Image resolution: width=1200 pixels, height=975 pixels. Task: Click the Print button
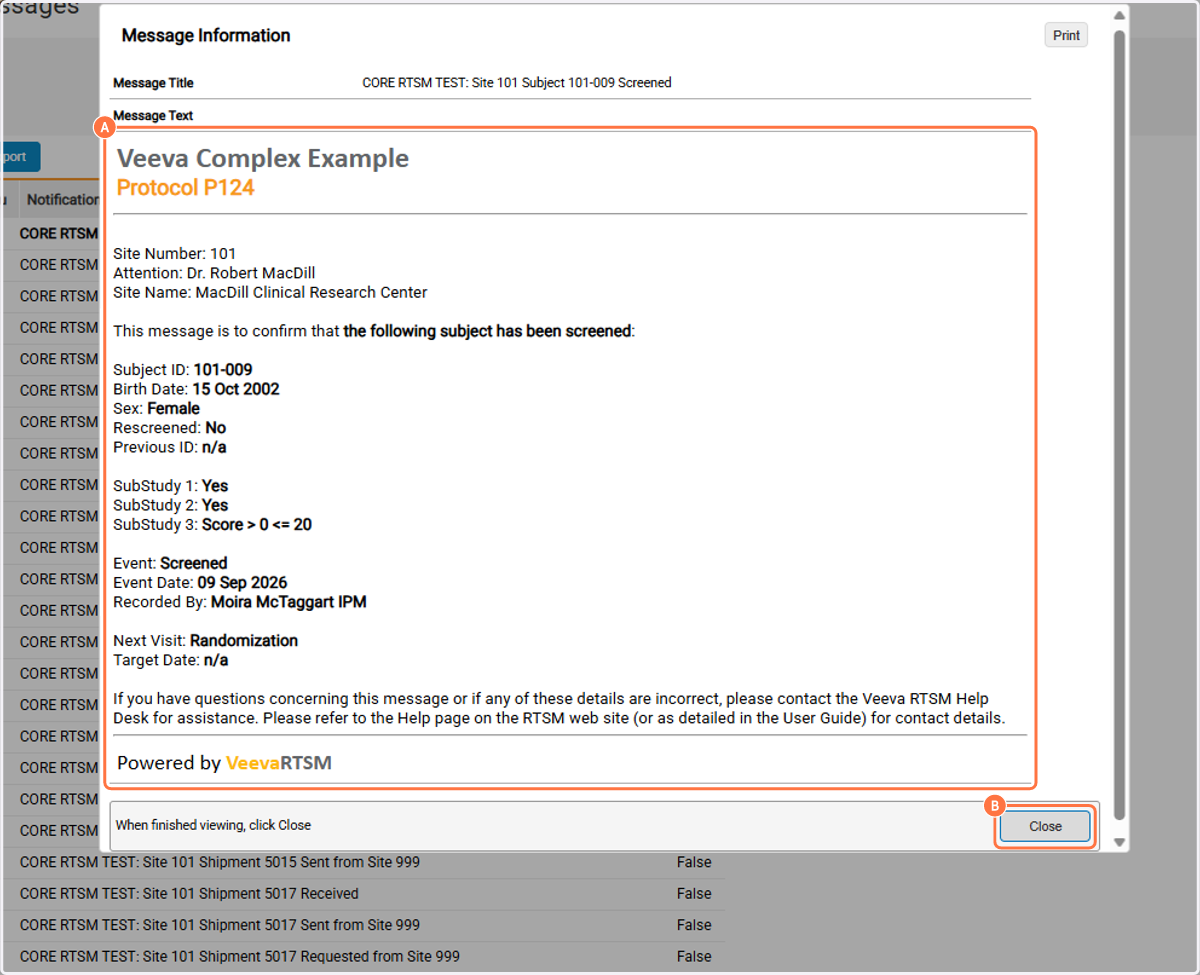pyautogui.click(x=1066, y=35)
